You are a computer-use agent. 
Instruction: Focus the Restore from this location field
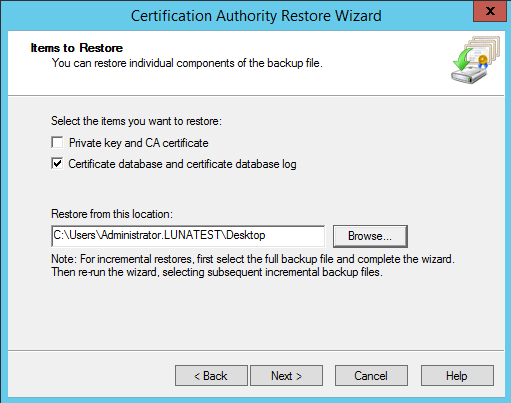[x=188, y=236]
